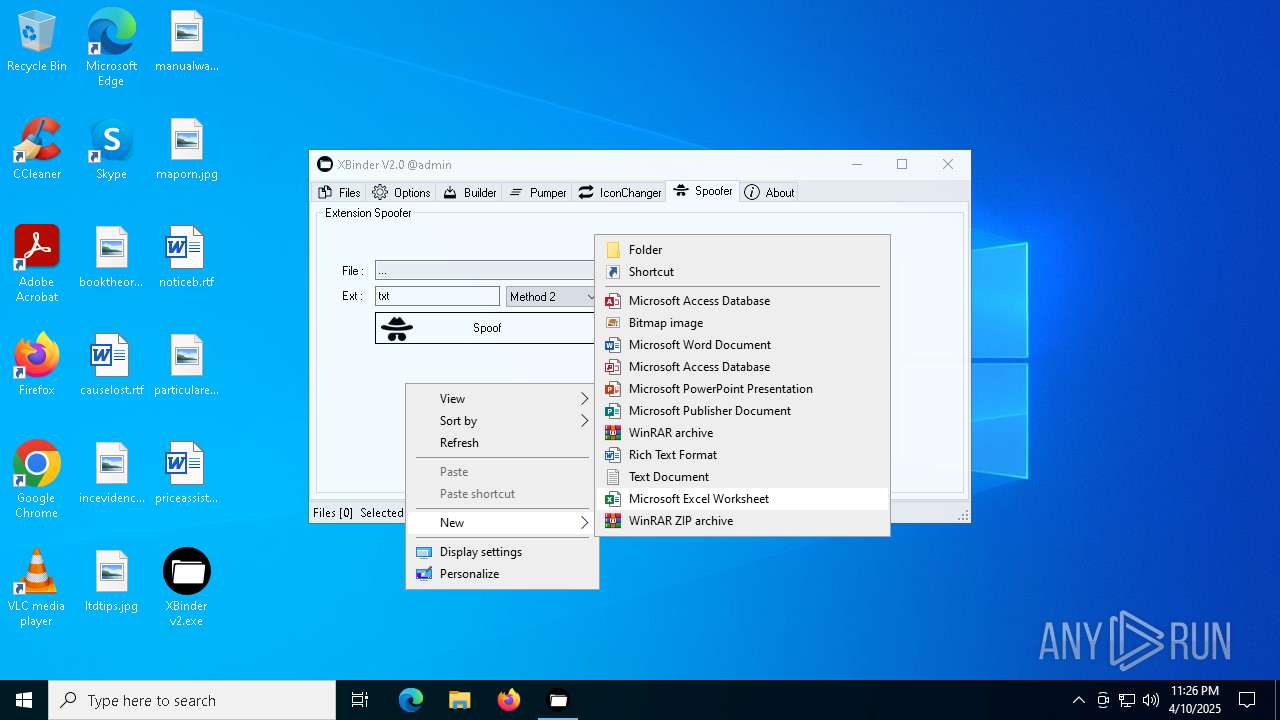The width and height of the screenshot is (1280, 720).
Task: Select the Google Chrome desktop icon
Action: pos(37,480)
